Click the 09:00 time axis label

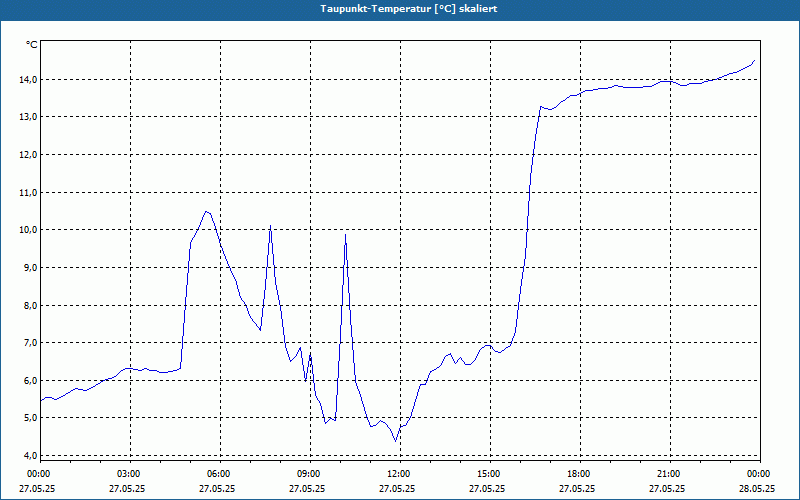pos(310,474)
